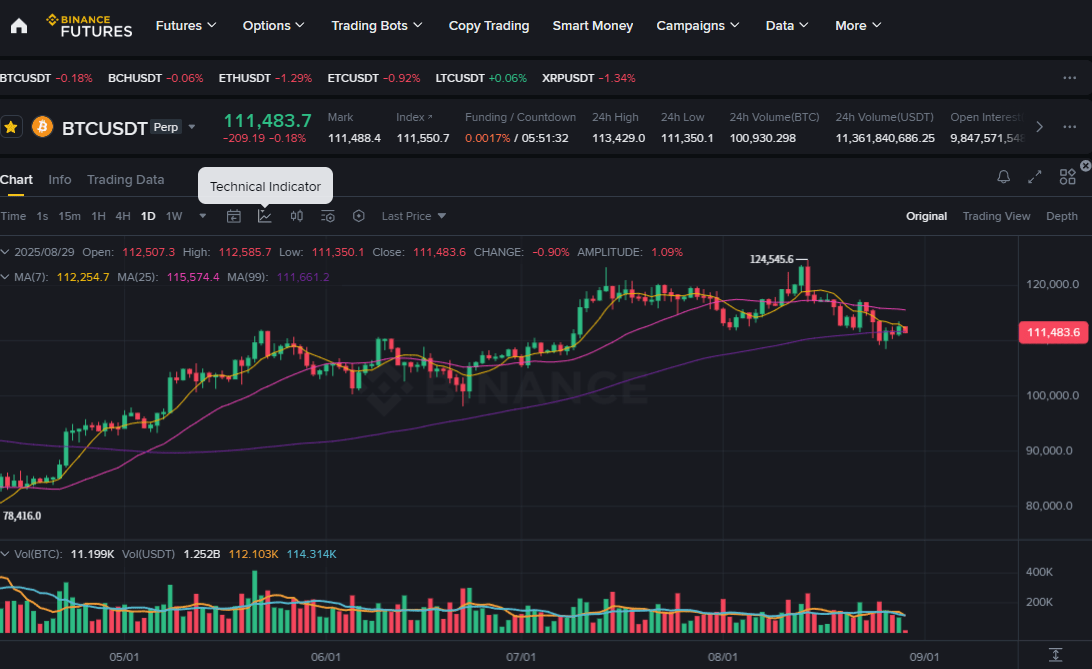Open Binance Futures logo link
Image resolution: width=1092 pixels, height=669 pixels.
tap(89, 26)
